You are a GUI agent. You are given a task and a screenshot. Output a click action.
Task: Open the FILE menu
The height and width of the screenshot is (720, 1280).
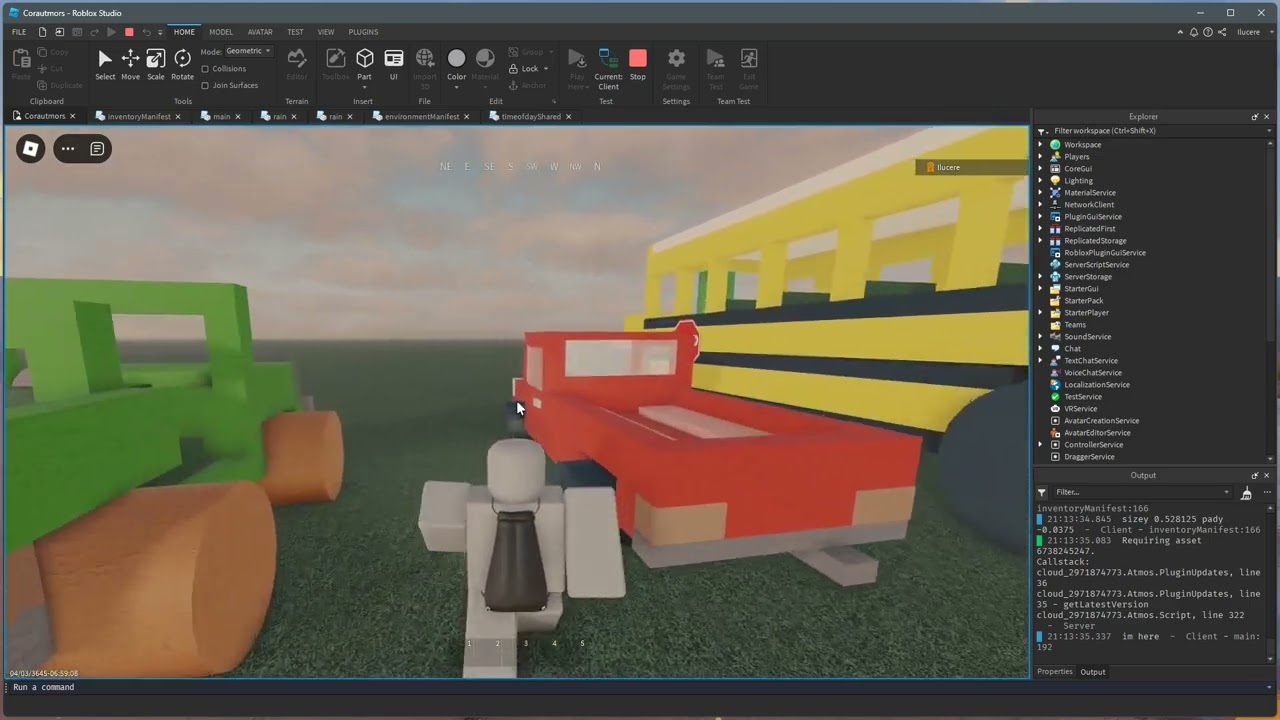pos(19,32)
